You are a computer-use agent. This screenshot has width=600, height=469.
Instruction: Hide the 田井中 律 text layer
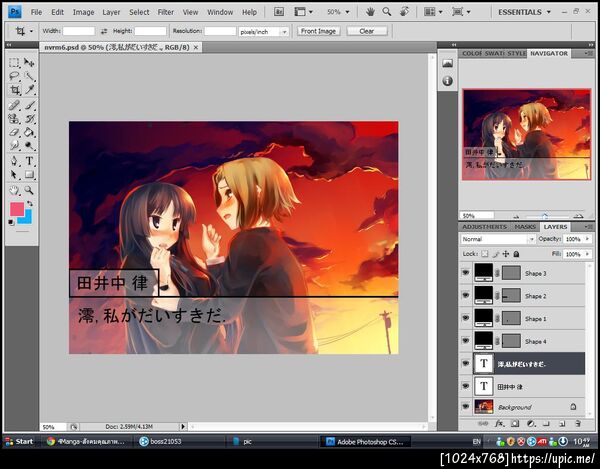point(465,386)
